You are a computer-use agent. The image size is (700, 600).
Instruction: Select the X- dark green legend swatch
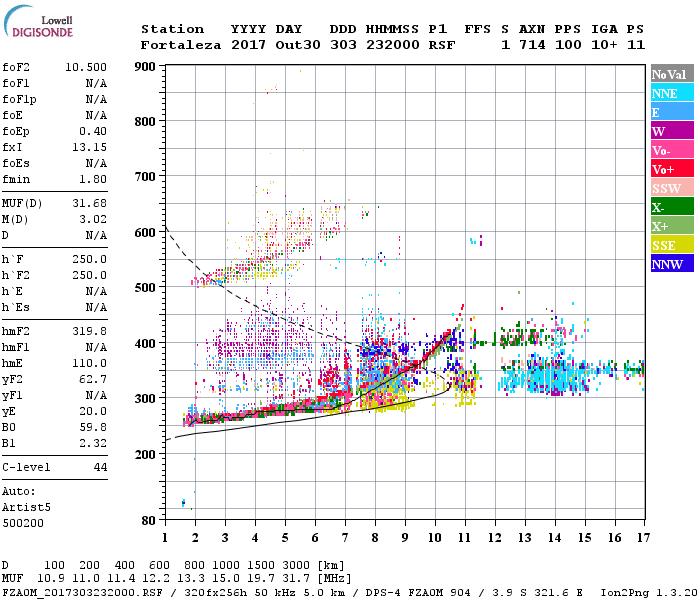pos(672,207)
